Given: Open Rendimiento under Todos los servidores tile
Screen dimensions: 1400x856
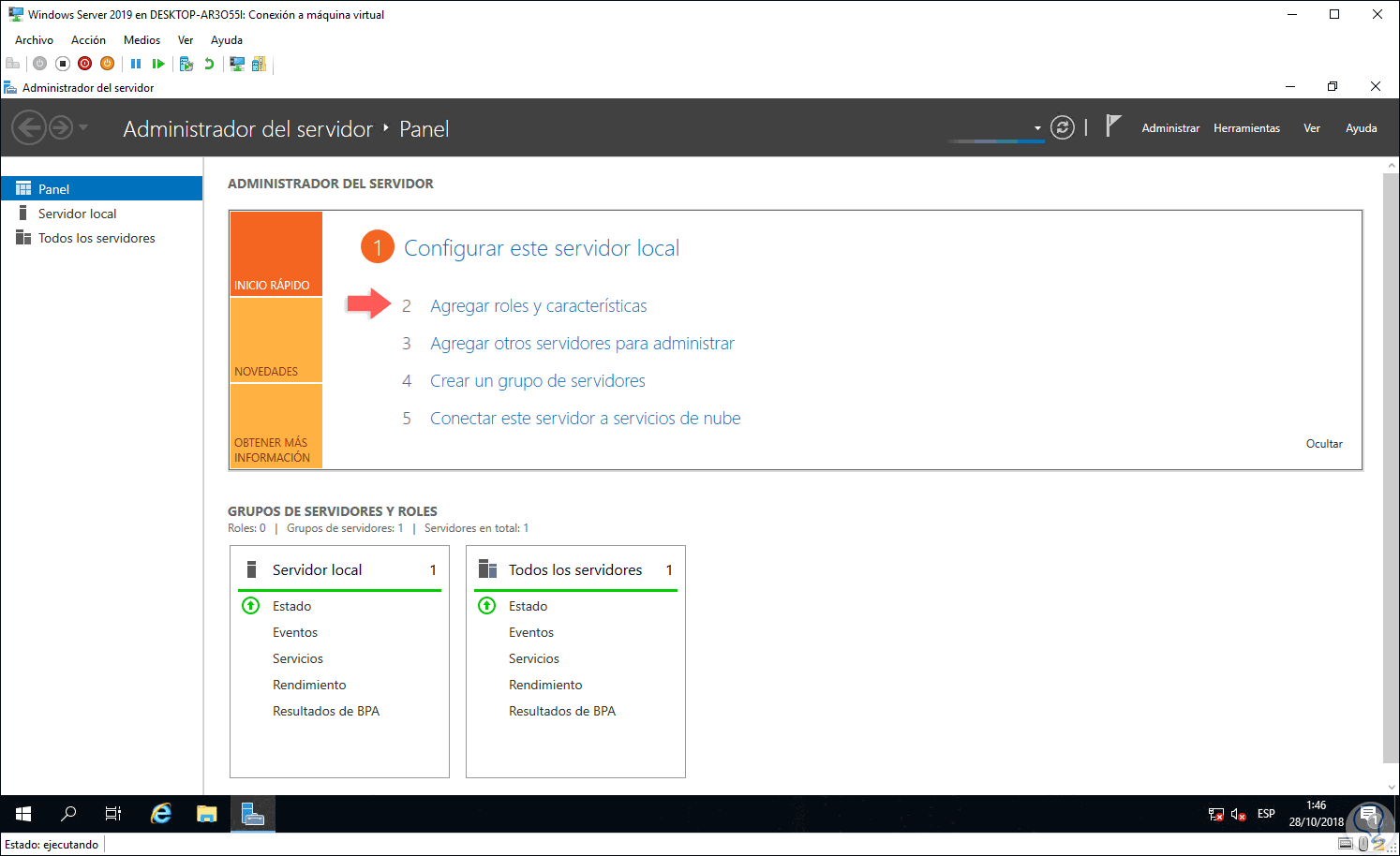Looking at the screenshot, I should 545,685.
